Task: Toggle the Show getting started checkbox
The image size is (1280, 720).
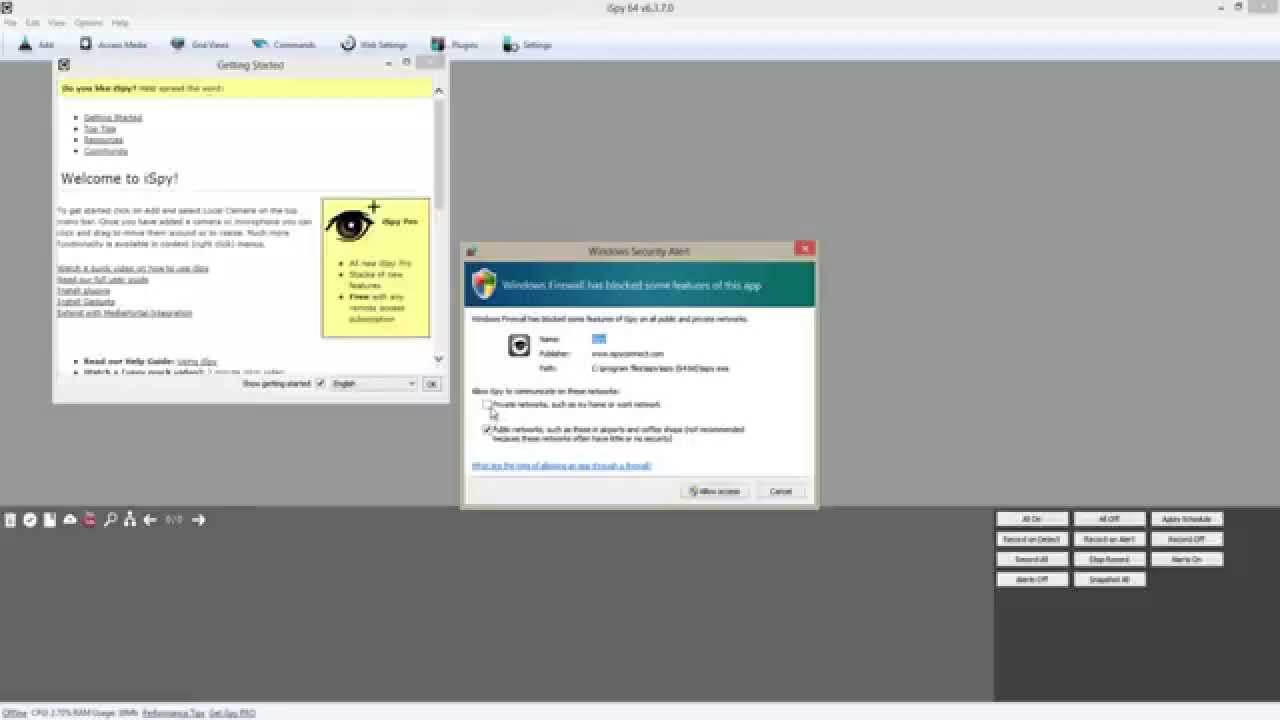Action: click(320, 383)
